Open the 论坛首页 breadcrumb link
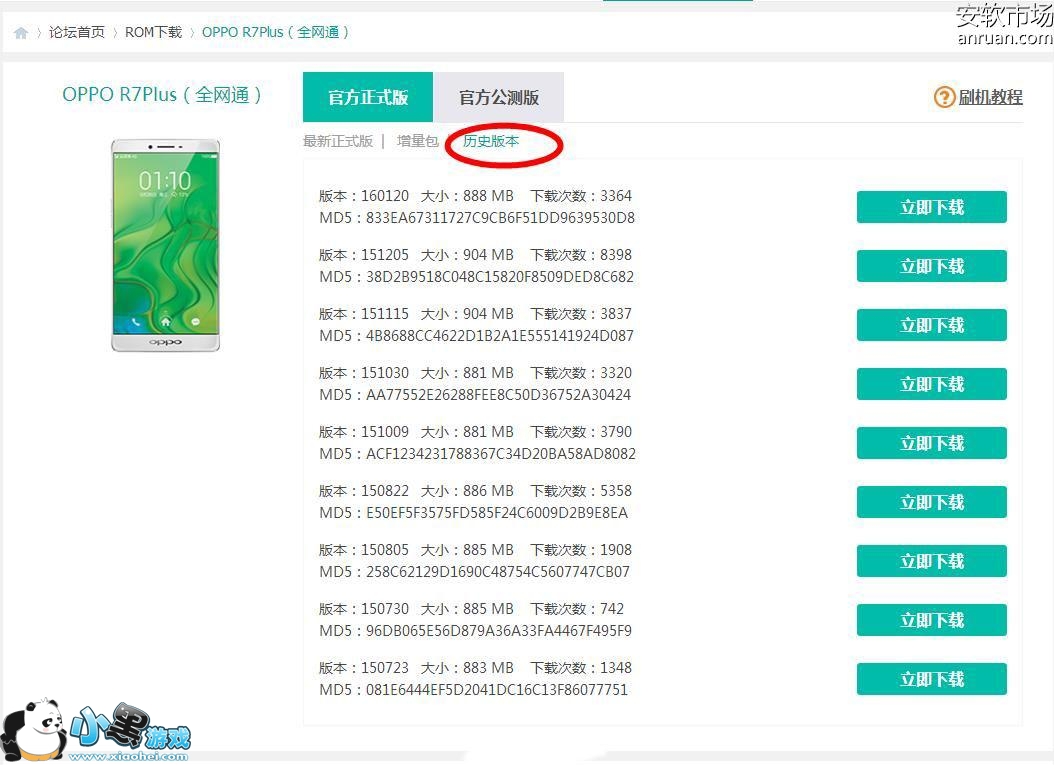This screenshot has height=765, width=1054. point(77,32)
